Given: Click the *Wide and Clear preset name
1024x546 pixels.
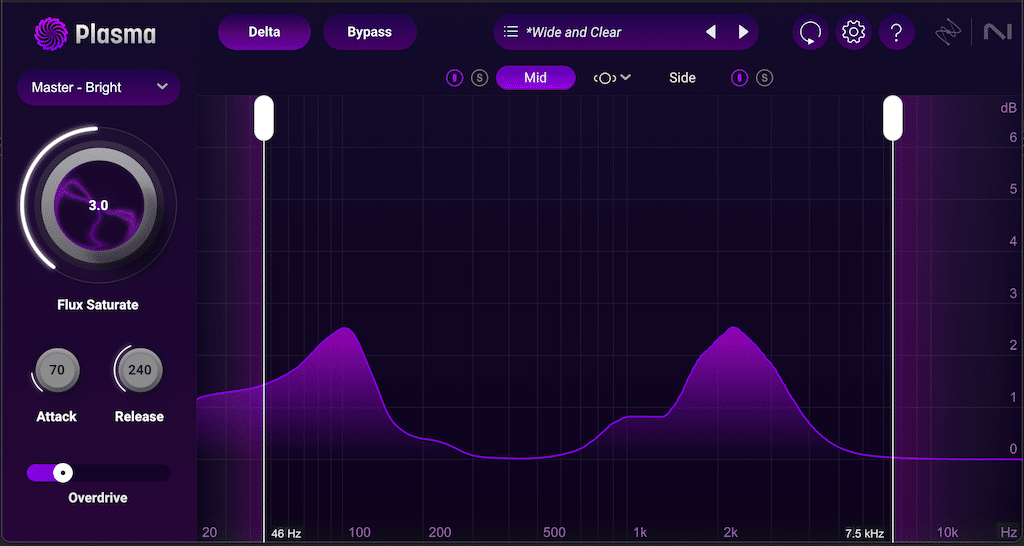Looking at the screenshot, I should [574, 32].
